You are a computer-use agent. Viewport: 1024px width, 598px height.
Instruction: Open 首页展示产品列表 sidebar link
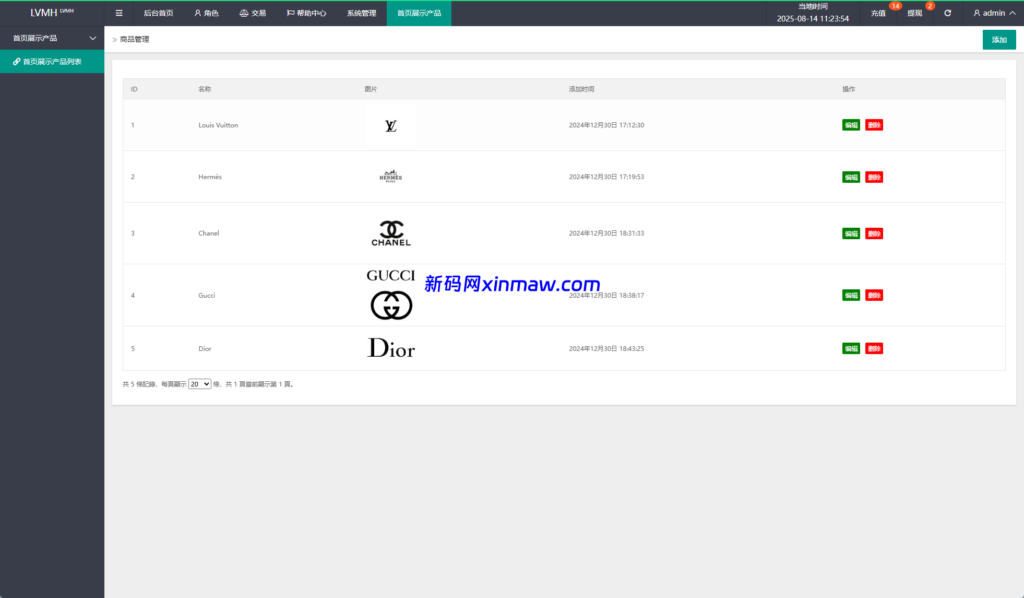(55, 62)
